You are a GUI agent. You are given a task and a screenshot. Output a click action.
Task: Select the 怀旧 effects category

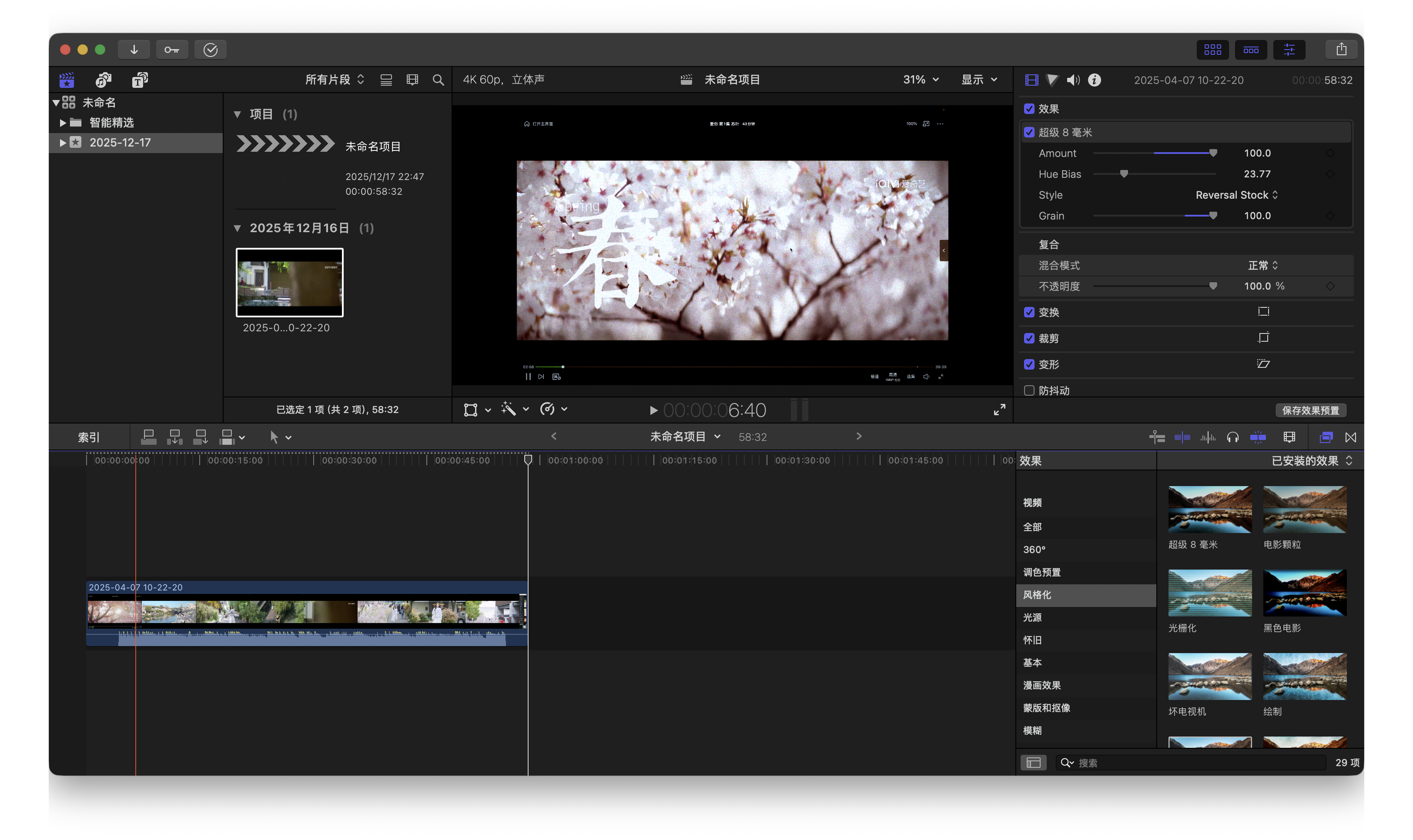(x=1032, y=640)
